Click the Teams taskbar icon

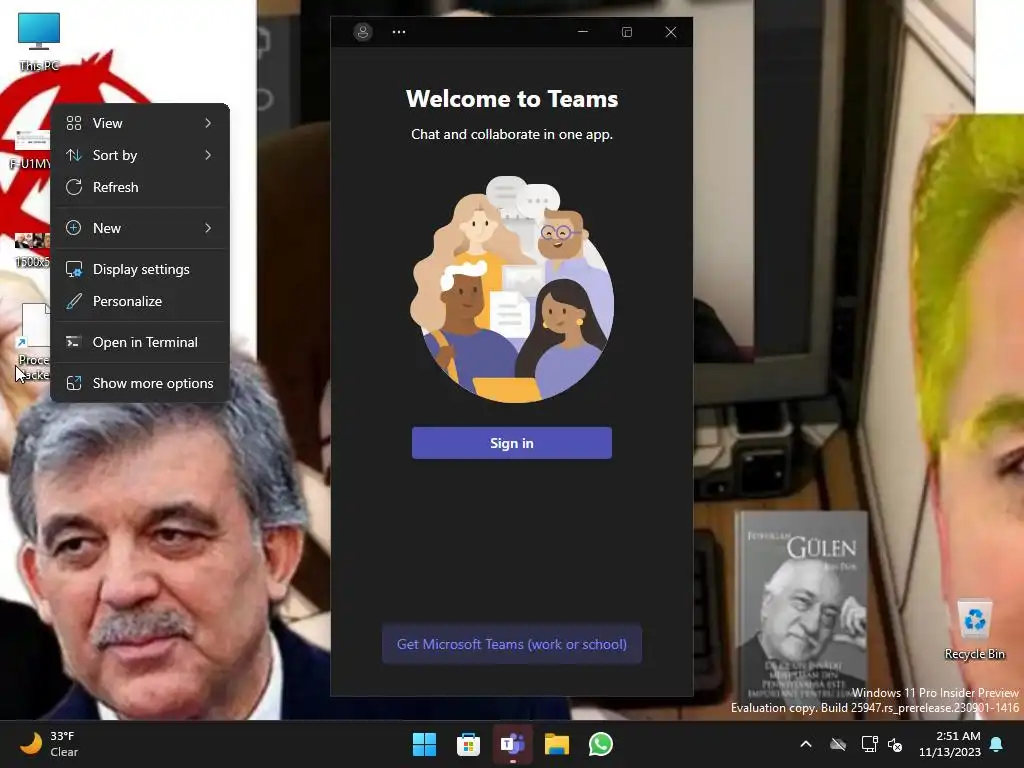click(513, 744)
